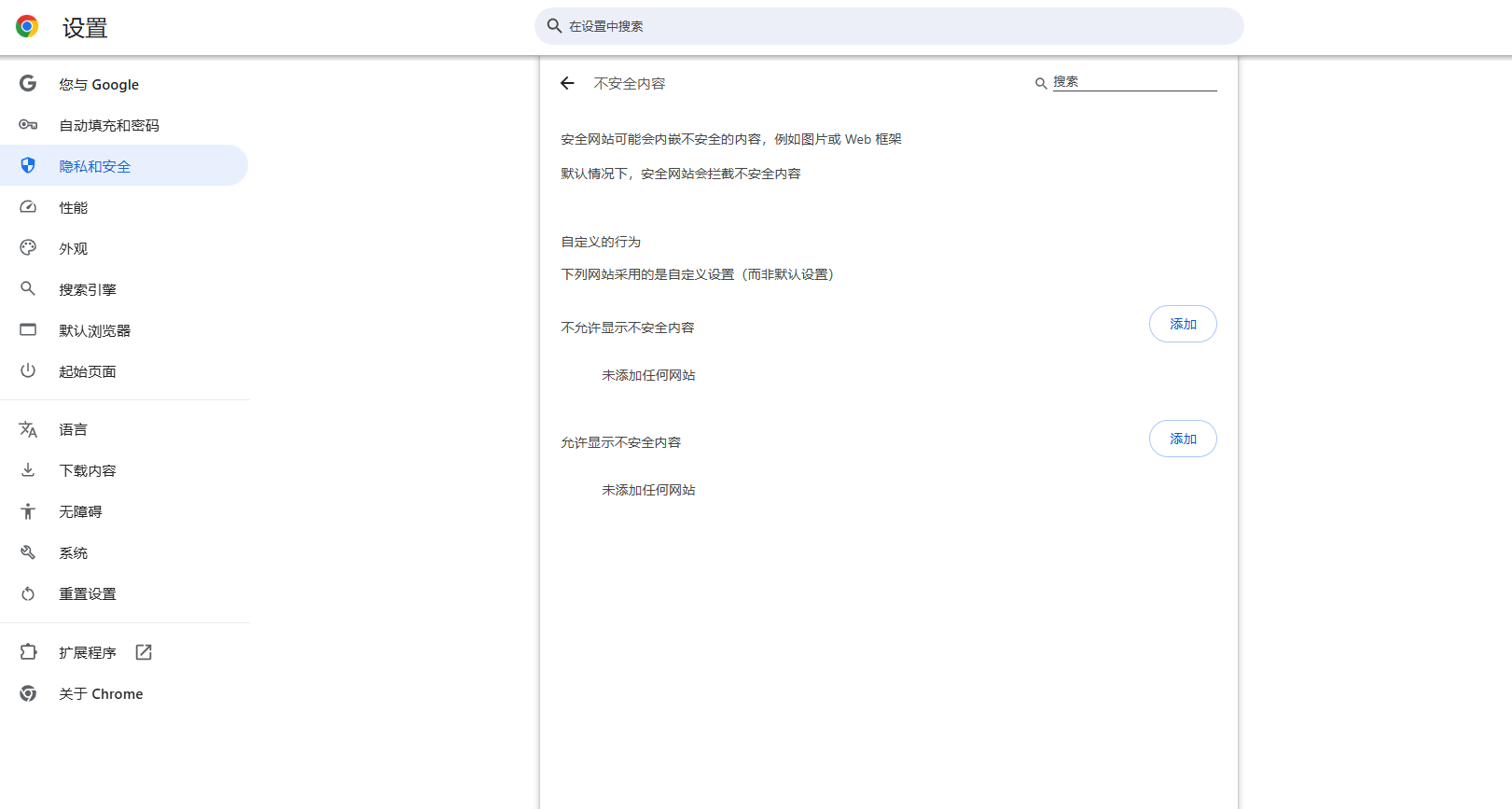Open 下载内容 settings
This screenshot has height=809, width=1512.
click(x=124, y=470)
